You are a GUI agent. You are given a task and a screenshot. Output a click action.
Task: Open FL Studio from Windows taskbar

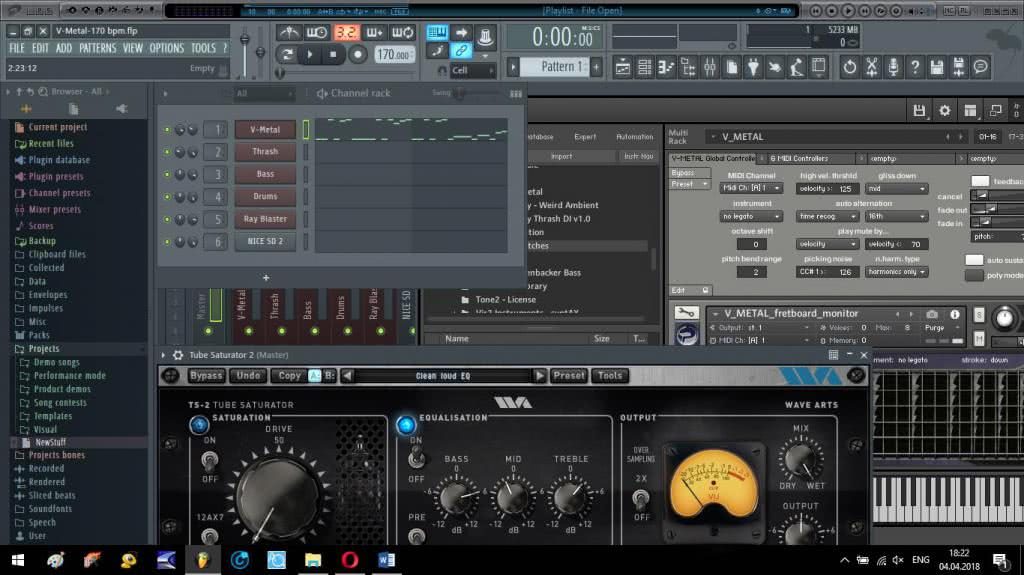[203, 559]
